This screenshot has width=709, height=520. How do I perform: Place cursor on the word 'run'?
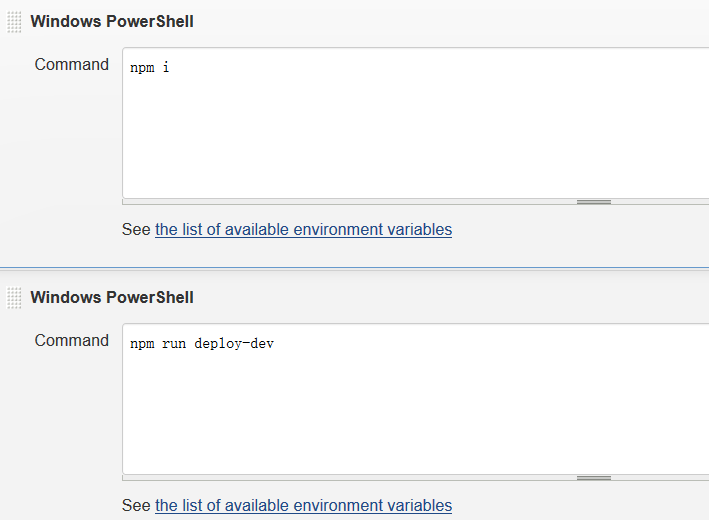[x=174, y=345]
